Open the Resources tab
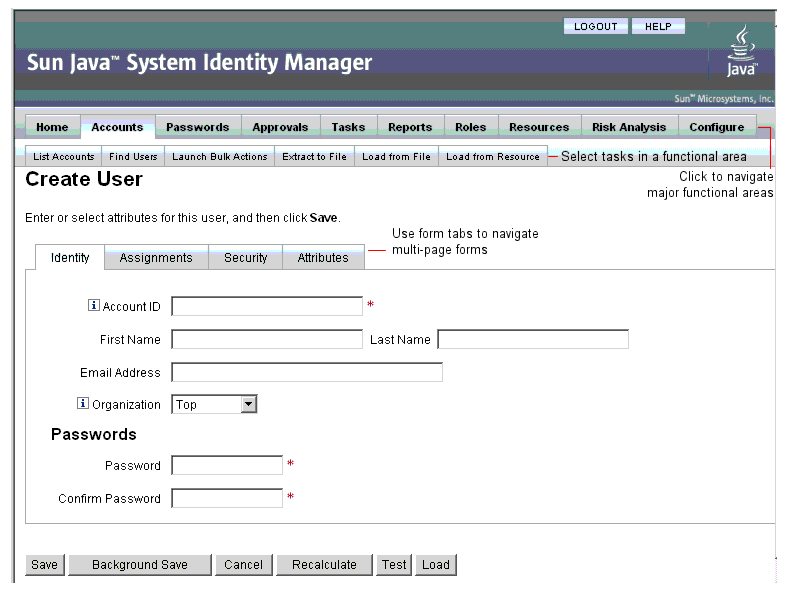 (539, 127)
